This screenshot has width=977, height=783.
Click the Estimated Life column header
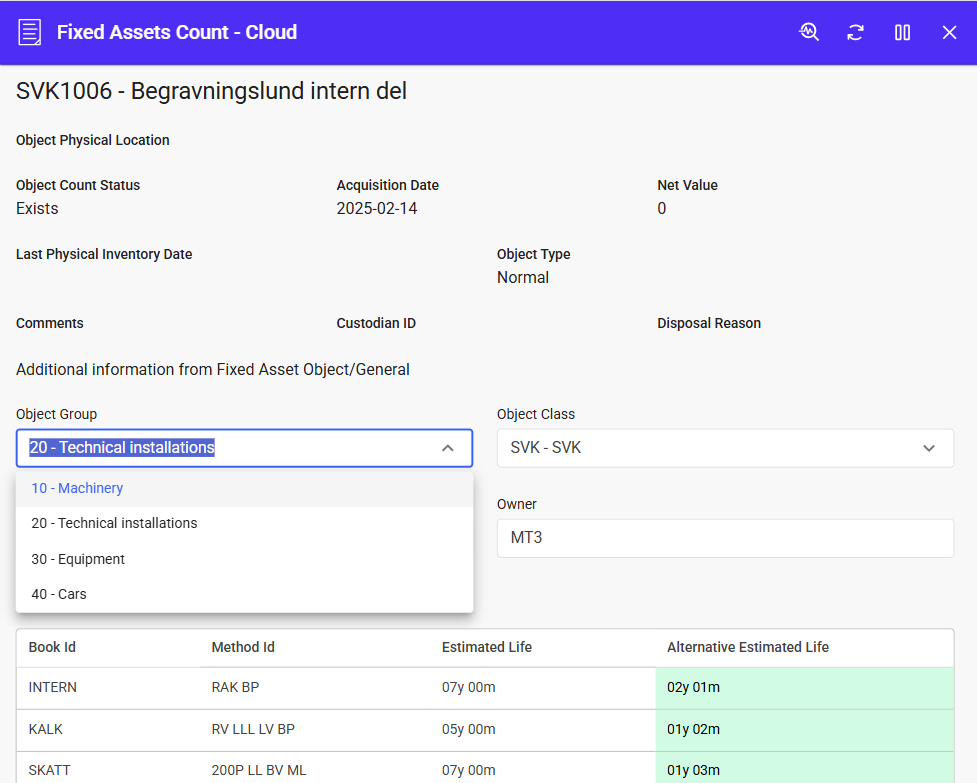[x=486, y=647]
